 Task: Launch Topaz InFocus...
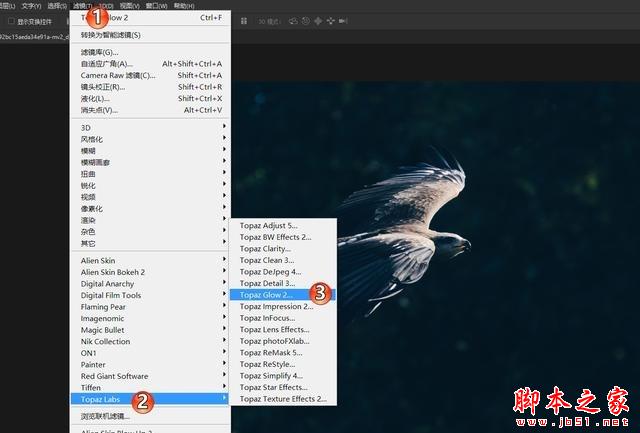(283, 318)
